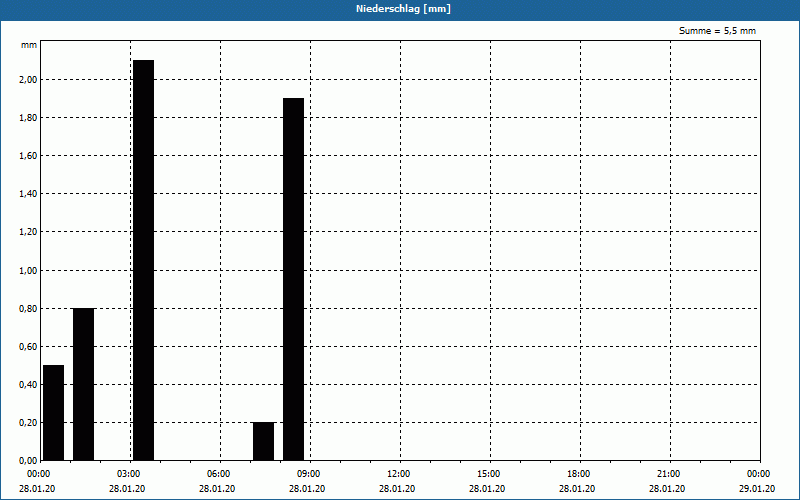This screenshot has width=800, height=500.
Task: Click the y-axis value "1,00"
Action: click(28, 270)
